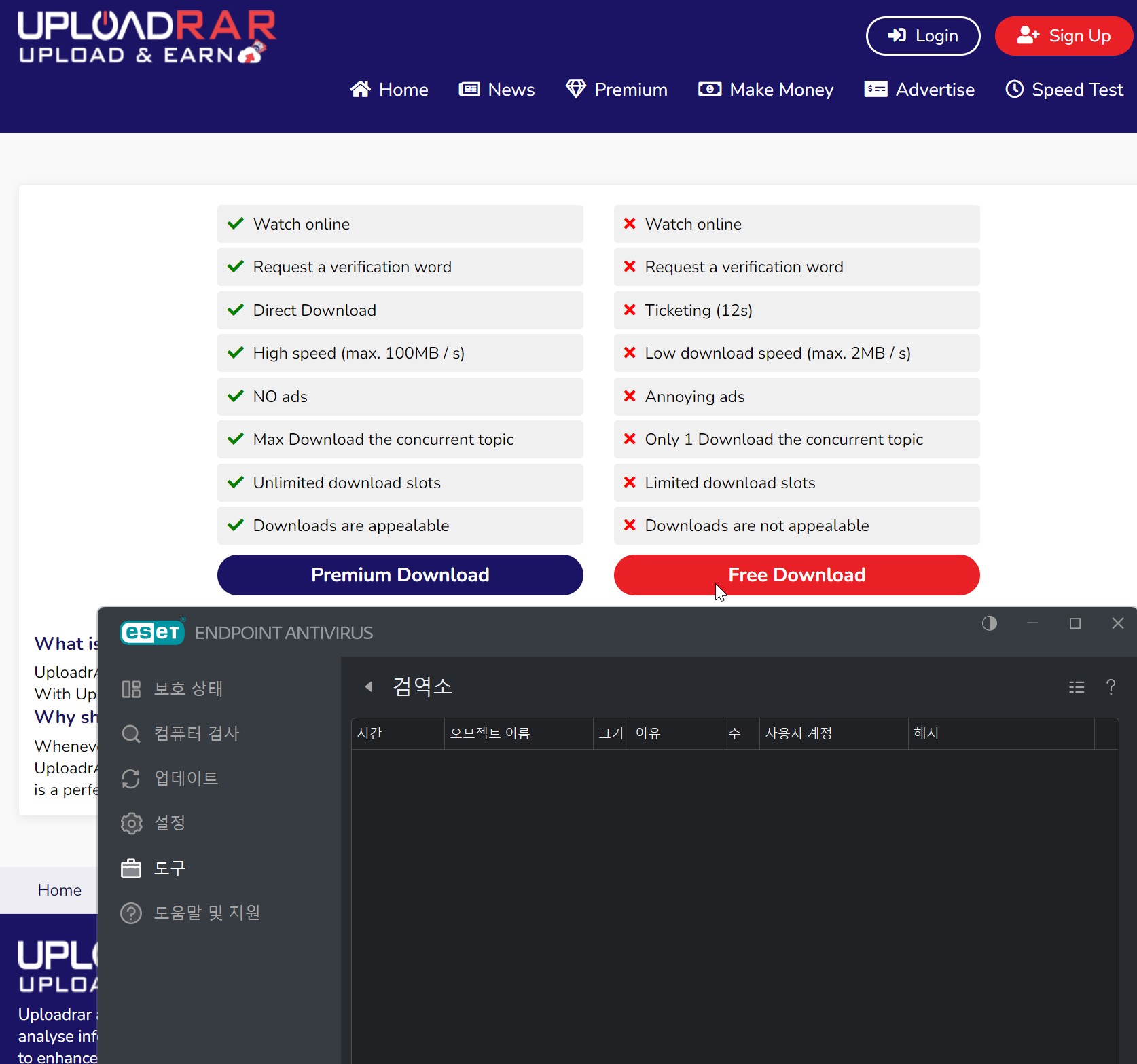Click 'Limited download slots' row

tap(797, 483)
